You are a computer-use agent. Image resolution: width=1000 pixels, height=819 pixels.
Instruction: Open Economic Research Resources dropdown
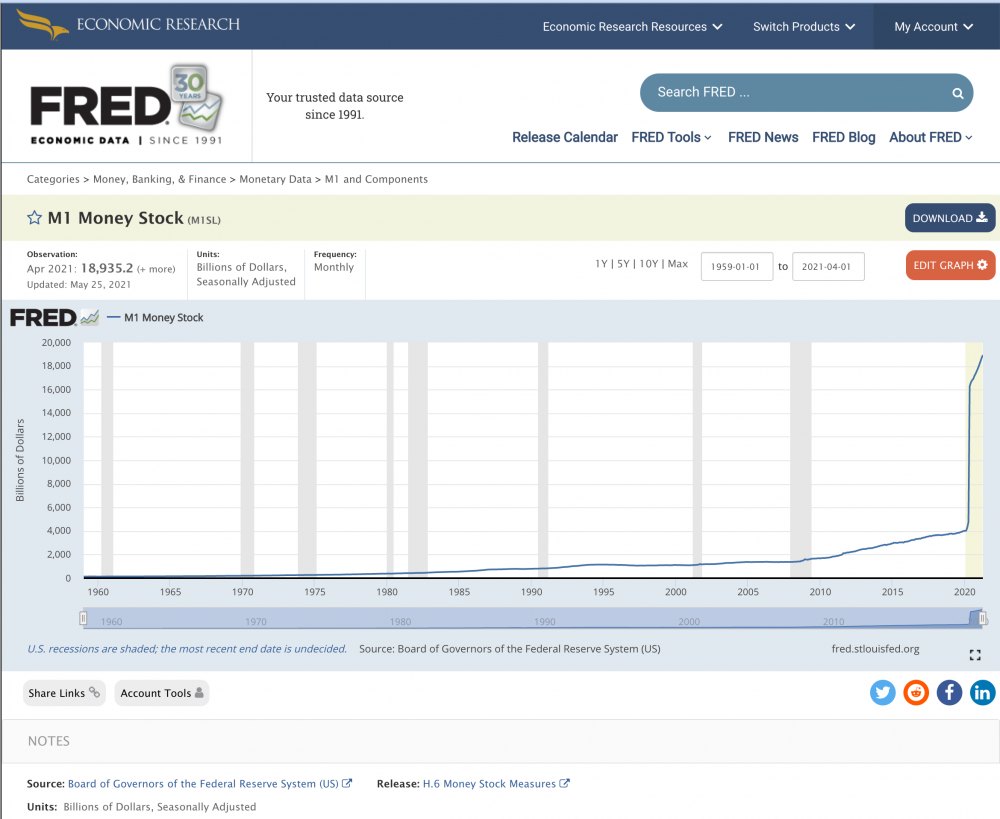632,27
